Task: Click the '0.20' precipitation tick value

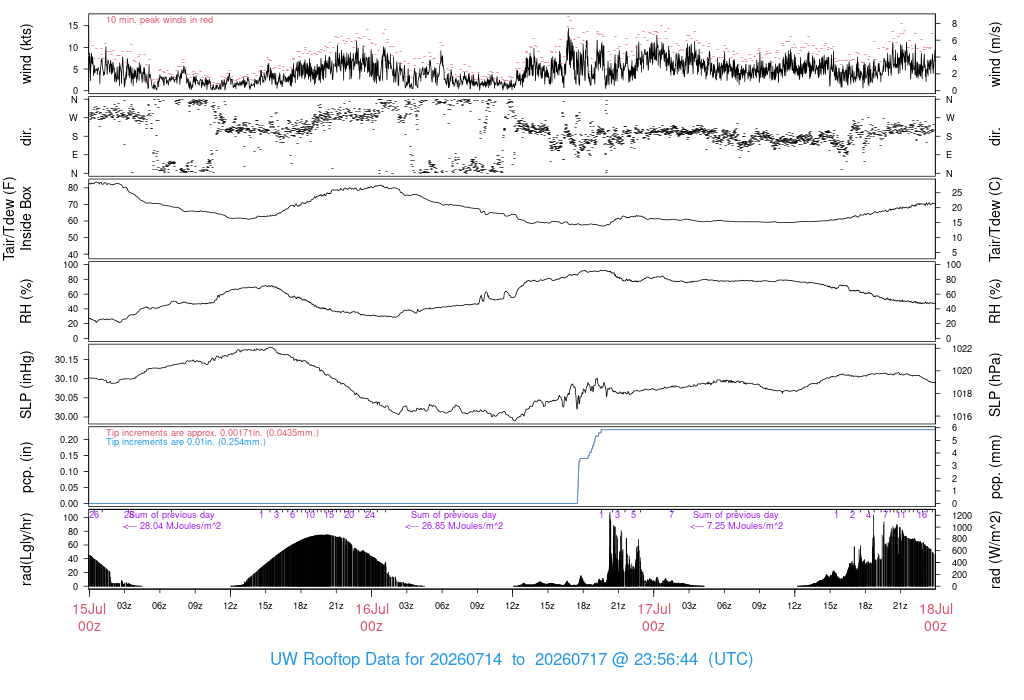Action: tap(69, 439)
